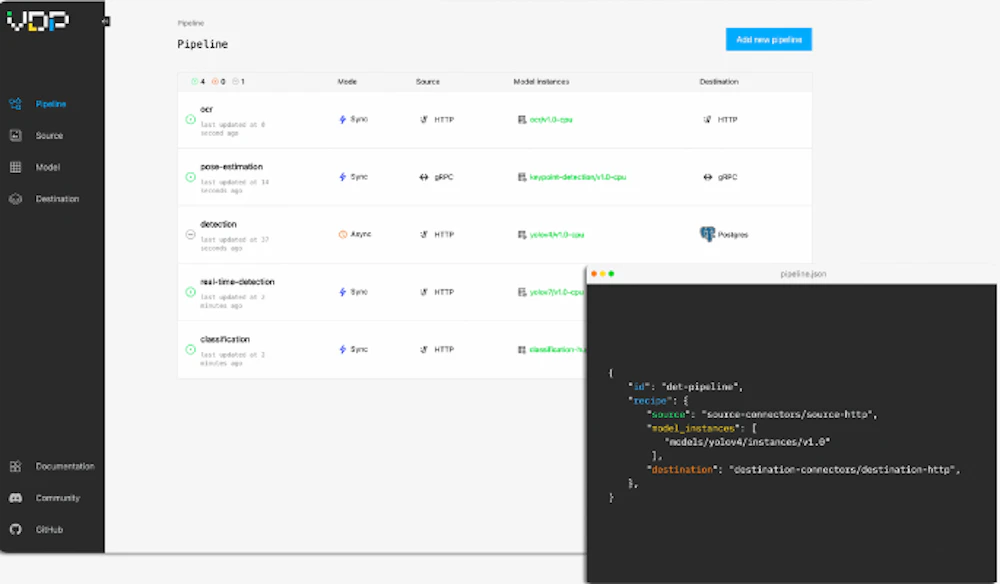This screenshot has width=1000, height=584.
Task: Click the GitHub icon in sidebar
Action: point(15,529)
